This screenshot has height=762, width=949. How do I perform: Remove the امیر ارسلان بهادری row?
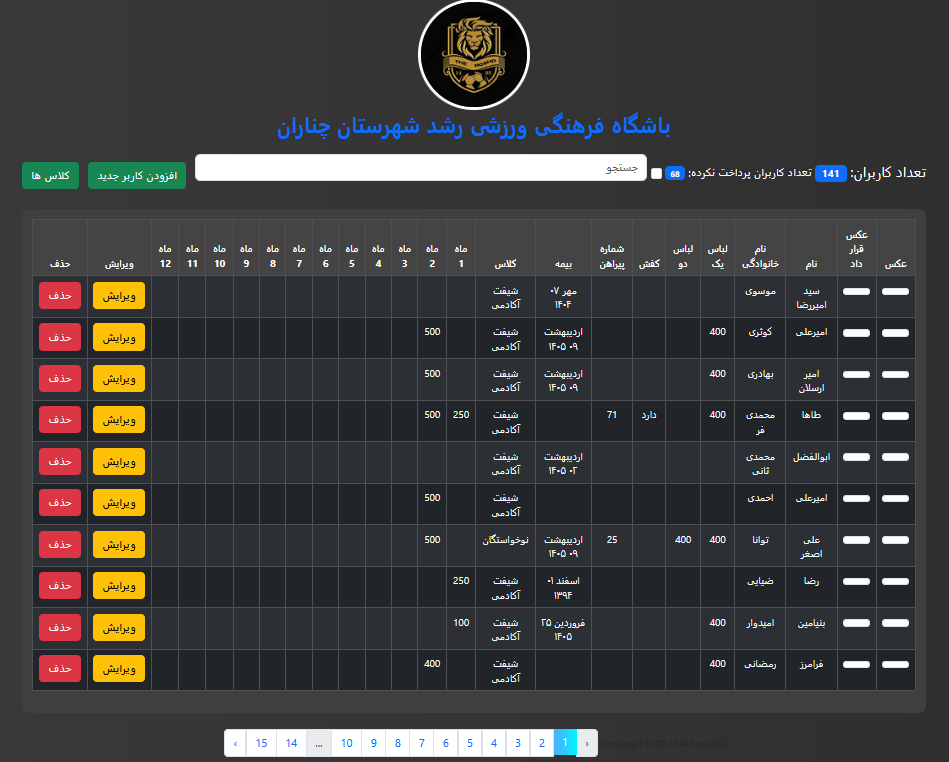60,379
